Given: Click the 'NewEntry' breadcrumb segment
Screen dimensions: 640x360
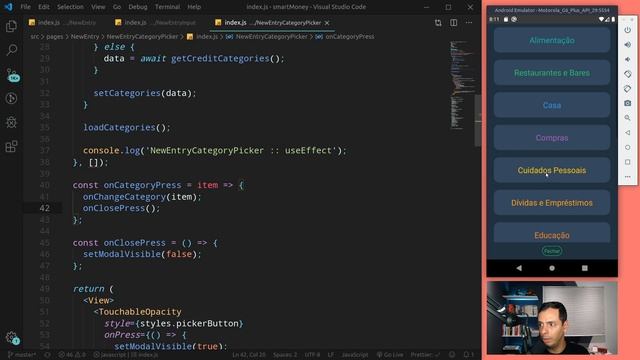Looking at the screenshot, I should (85, 37).
